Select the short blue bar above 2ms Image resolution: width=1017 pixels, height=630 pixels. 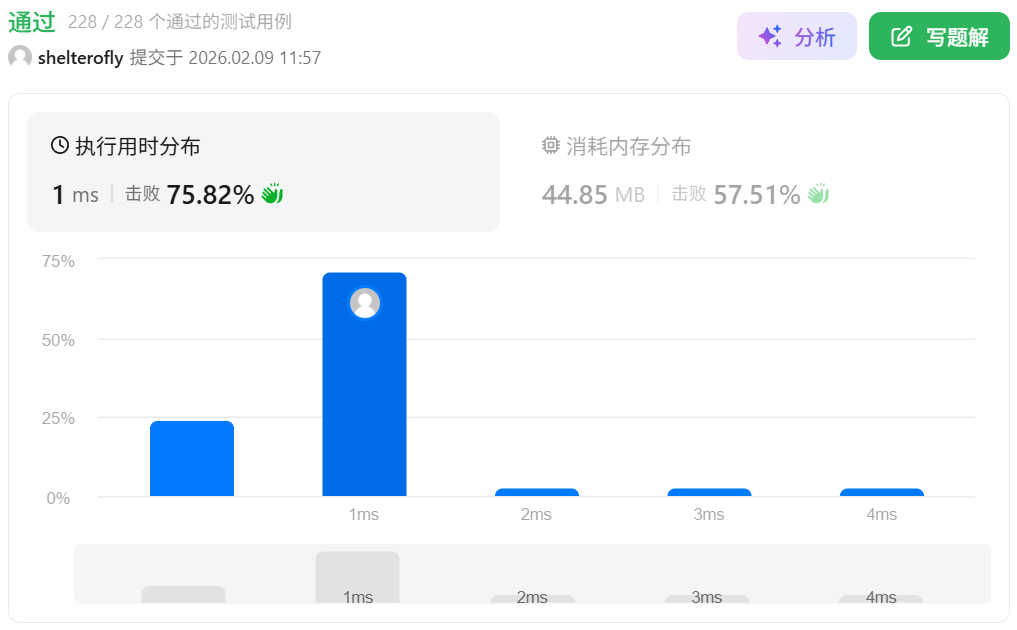[x=537, y=492]
